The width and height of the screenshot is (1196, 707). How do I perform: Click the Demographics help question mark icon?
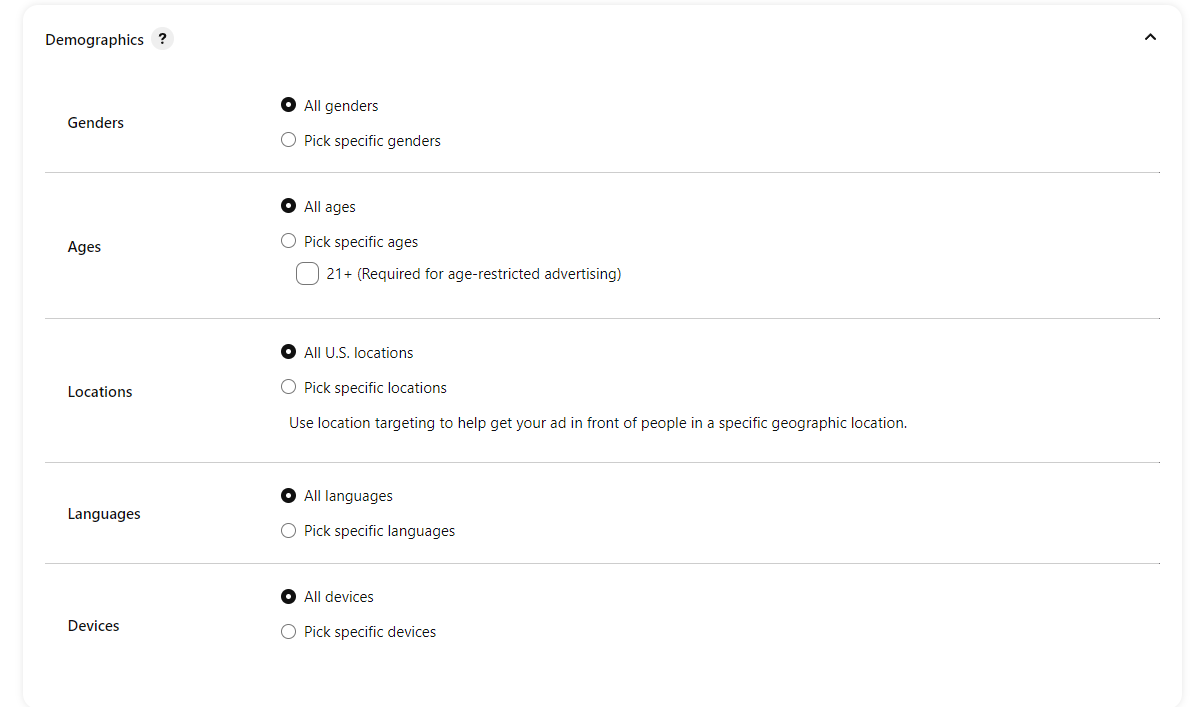click(x=163, y=39)
